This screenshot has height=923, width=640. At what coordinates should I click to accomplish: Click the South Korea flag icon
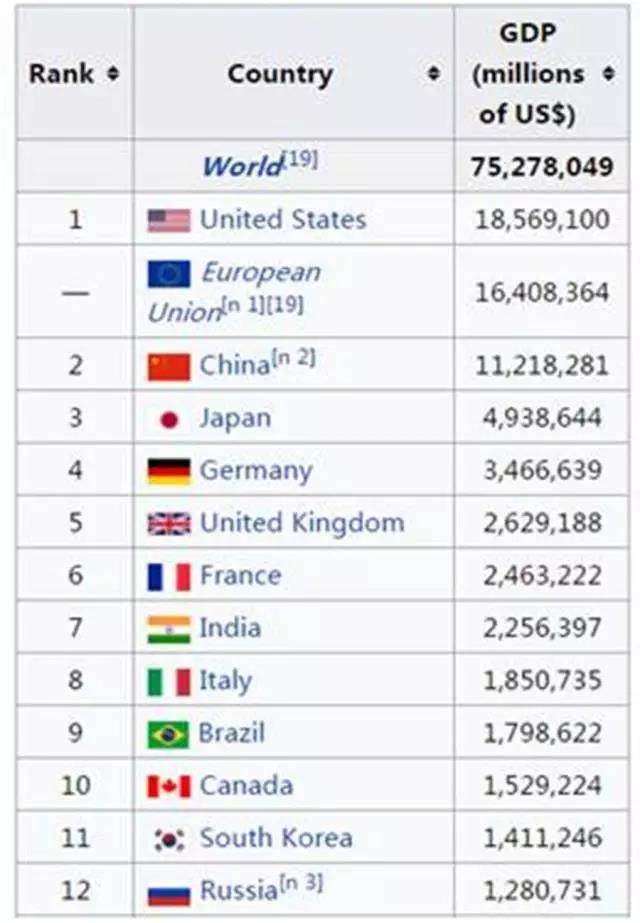pyautogui.click(x=169, y=839)
